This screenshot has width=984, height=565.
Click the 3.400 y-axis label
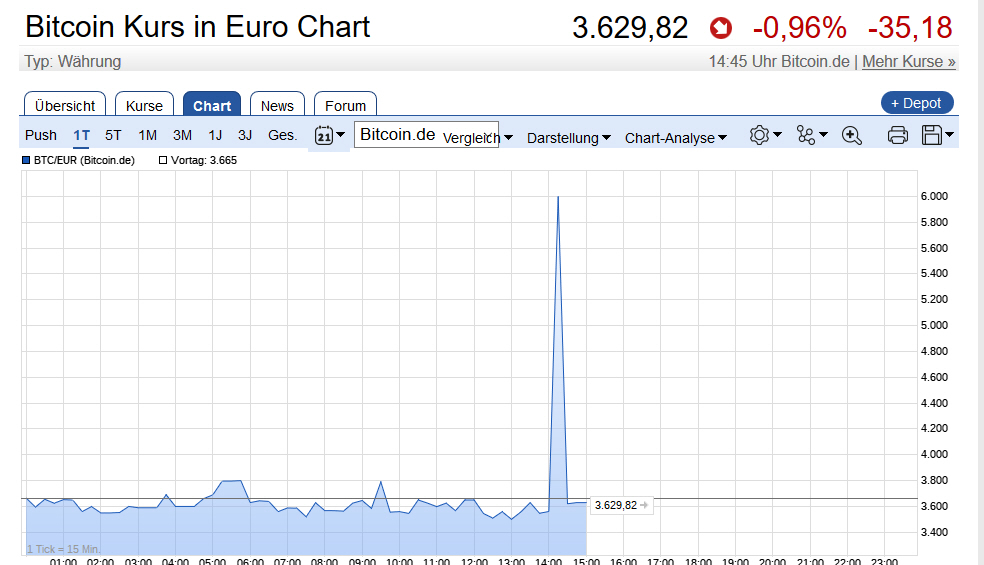[934, 532]
